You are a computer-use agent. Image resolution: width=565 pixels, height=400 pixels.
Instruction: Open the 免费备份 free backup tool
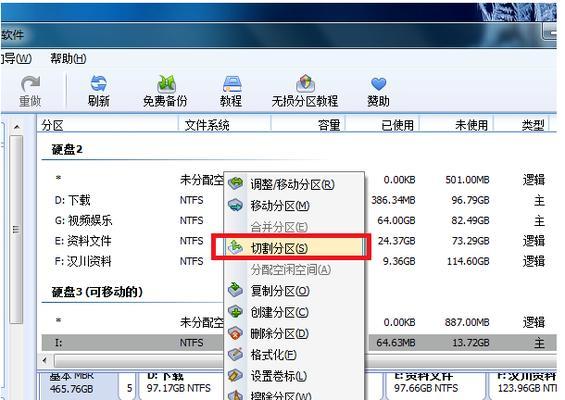pos(165,91)
